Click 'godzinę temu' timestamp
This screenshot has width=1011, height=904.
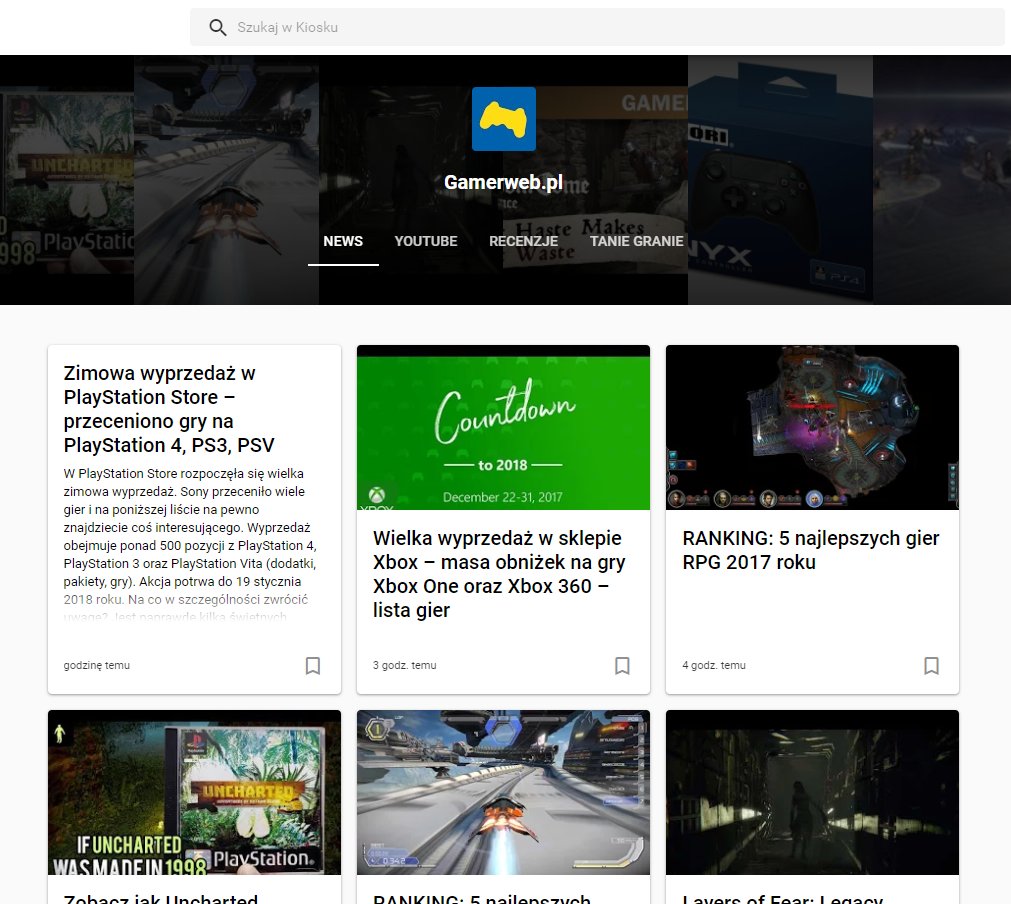[x=97, y=665]
